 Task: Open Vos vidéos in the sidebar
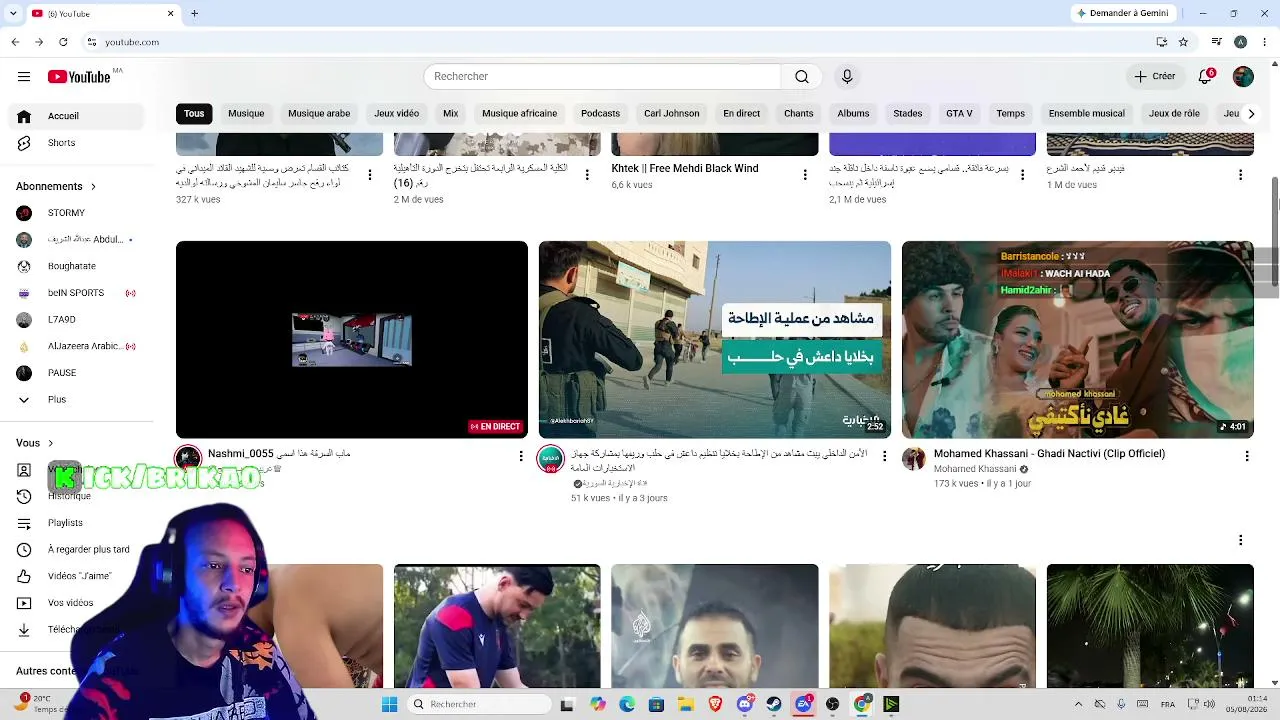coord(70,603)
